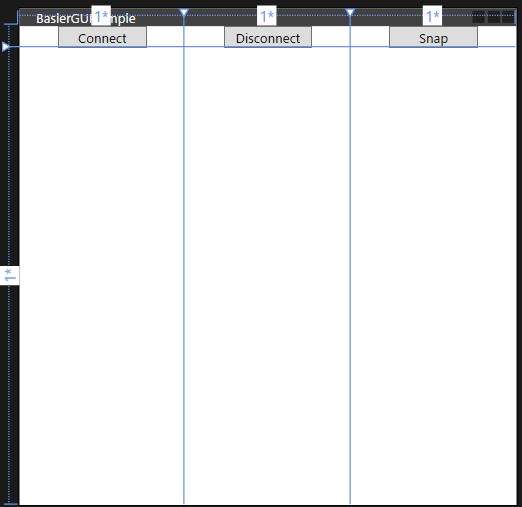The height and width of the screenshot is (507, 522).
Task: Select the middle column 1* size label
Action: click(267, 15)
